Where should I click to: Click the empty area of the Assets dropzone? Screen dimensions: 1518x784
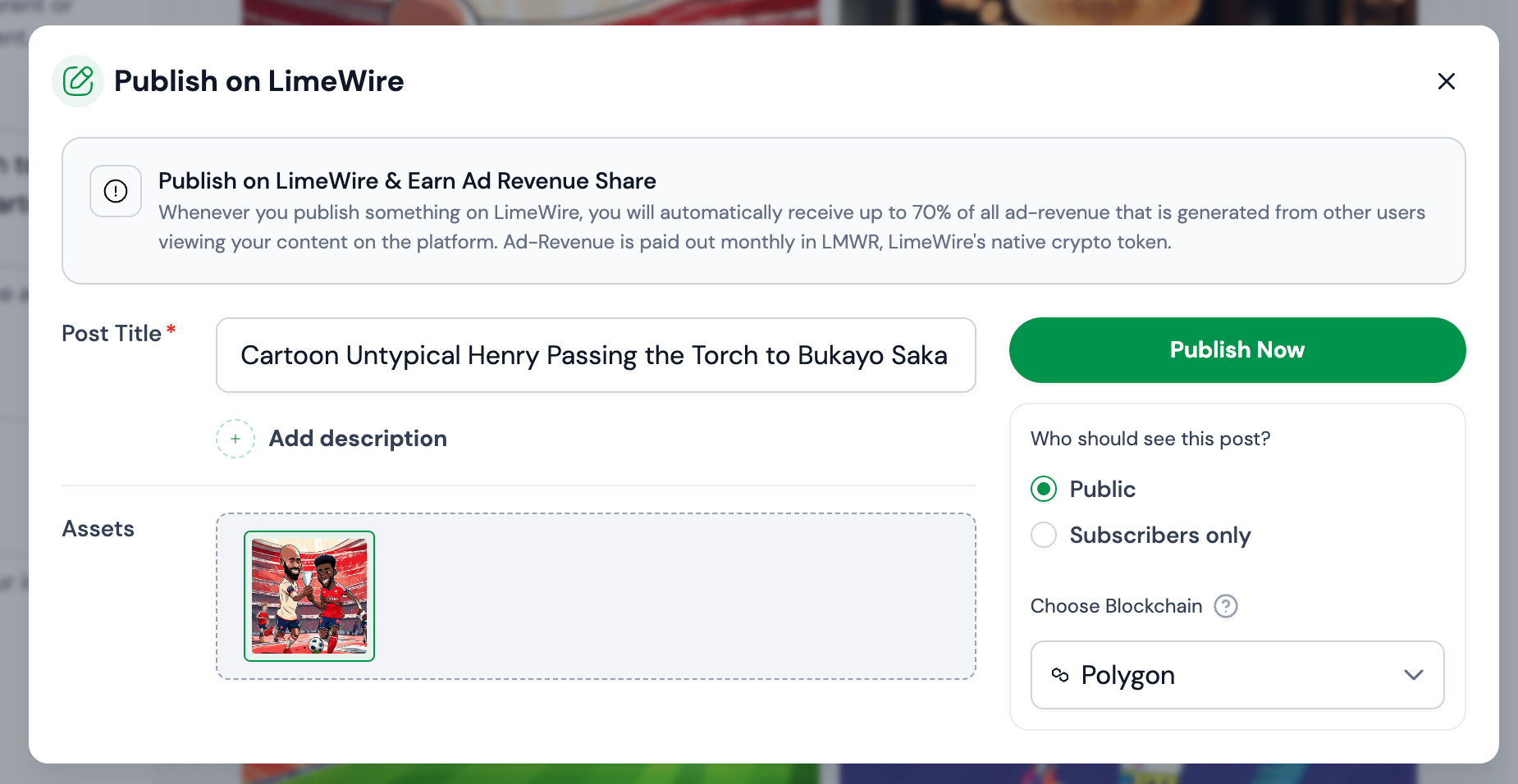673,596
